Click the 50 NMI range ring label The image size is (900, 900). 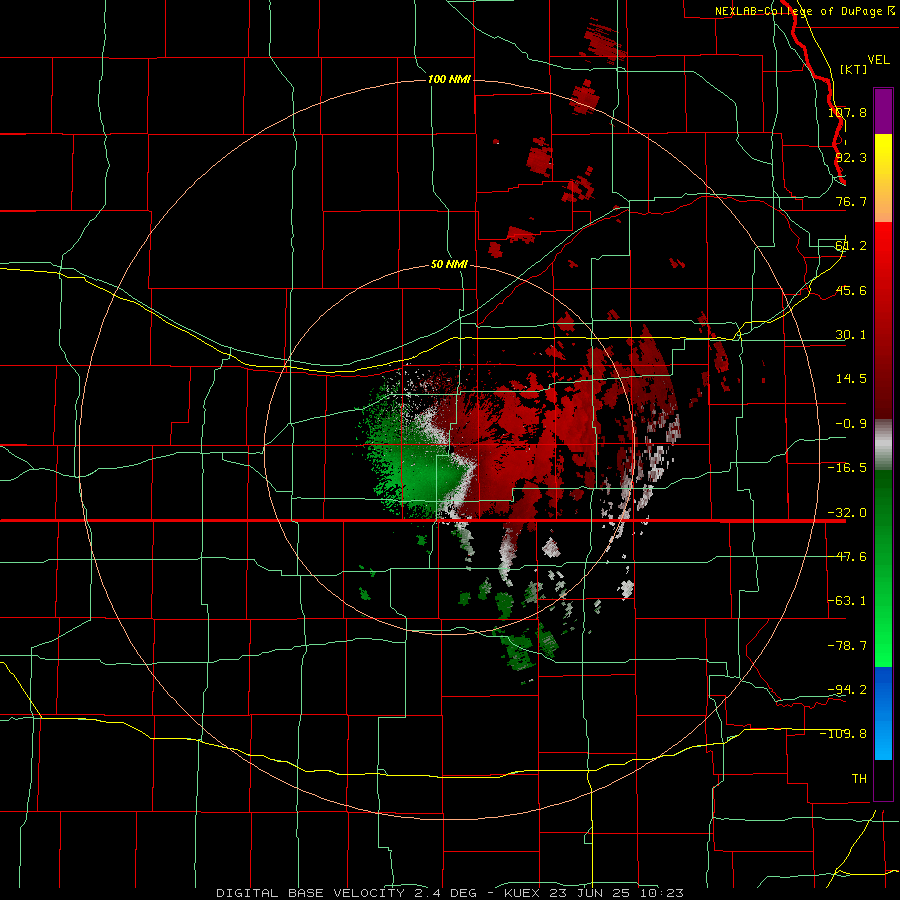pyautogui.click(x=449, y=265)
